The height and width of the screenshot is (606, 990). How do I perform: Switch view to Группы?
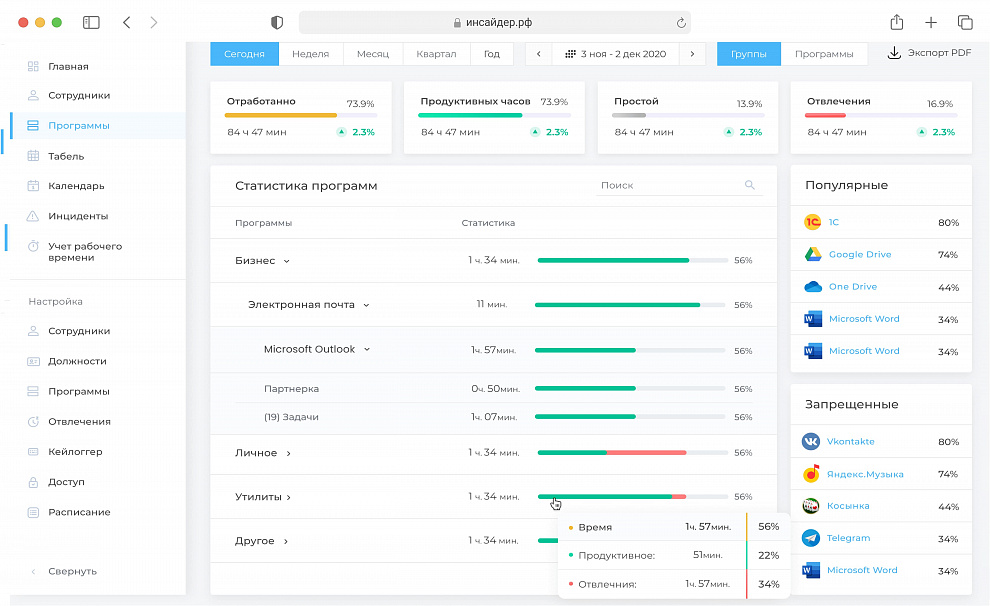[x=748, y=54]
